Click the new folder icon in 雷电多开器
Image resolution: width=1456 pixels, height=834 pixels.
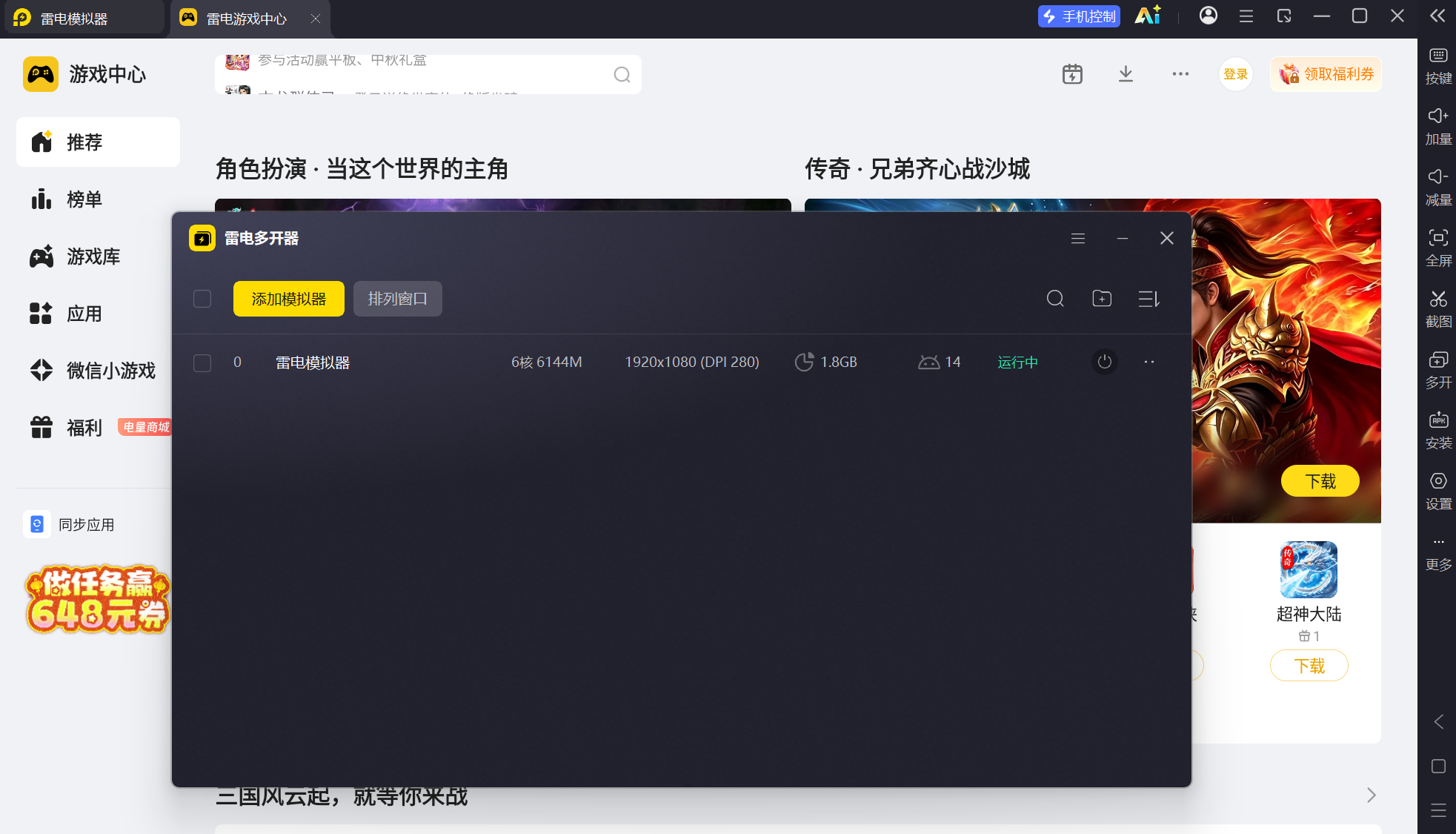point(1102,299)
